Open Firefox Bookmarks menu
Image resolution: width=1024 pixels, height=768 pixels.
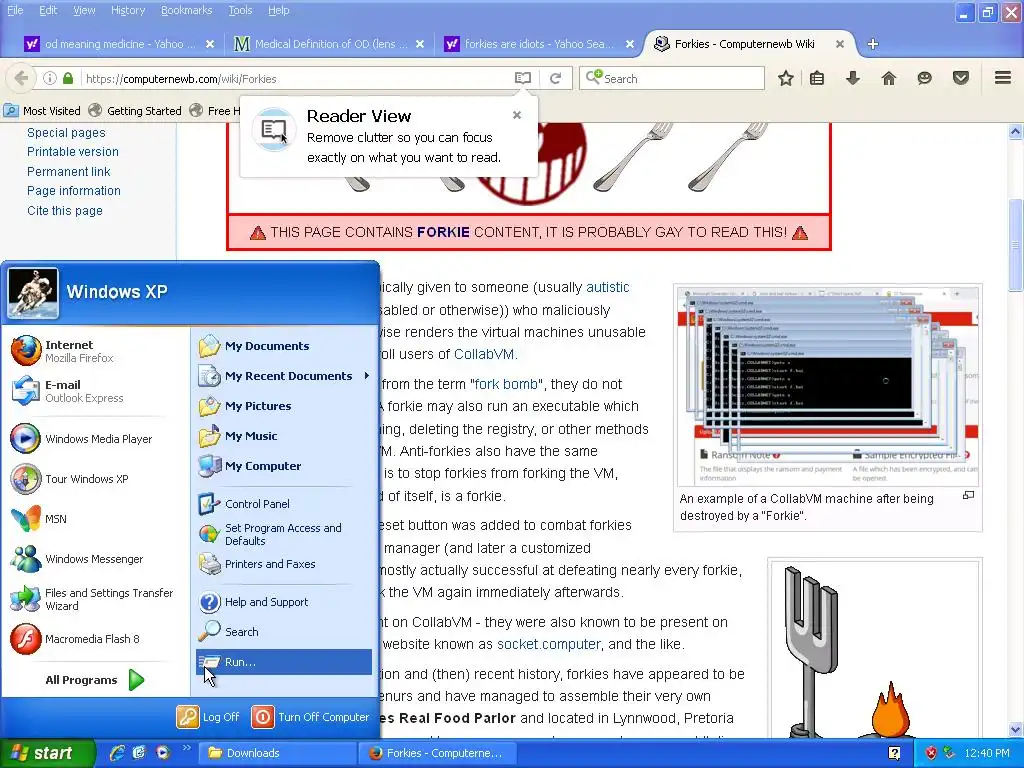click(186, 10)
